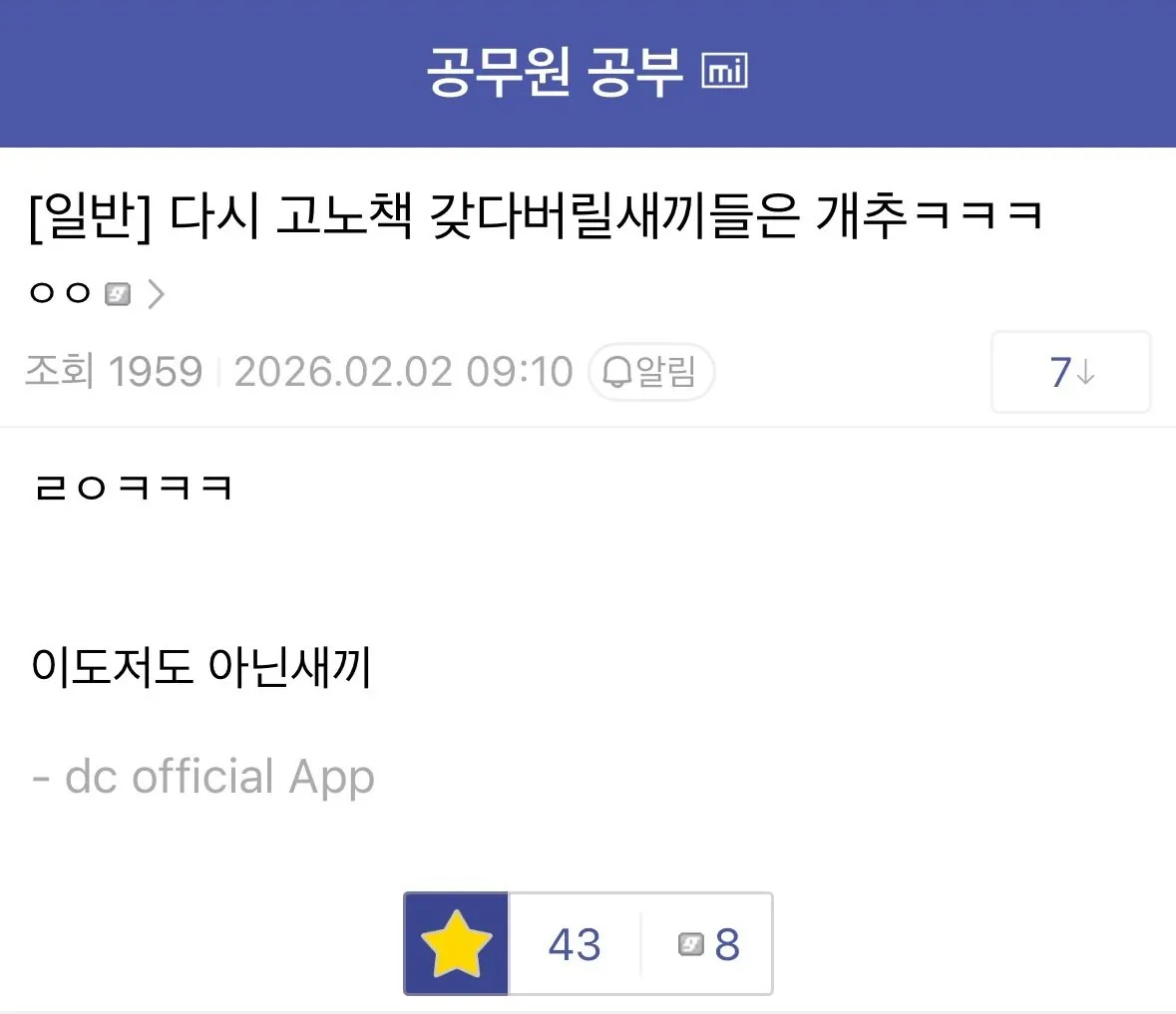The width and height of the screenshot is (1176, 1014).
Task: Jump to comments with the 7 button
Action: (1071, 372)
